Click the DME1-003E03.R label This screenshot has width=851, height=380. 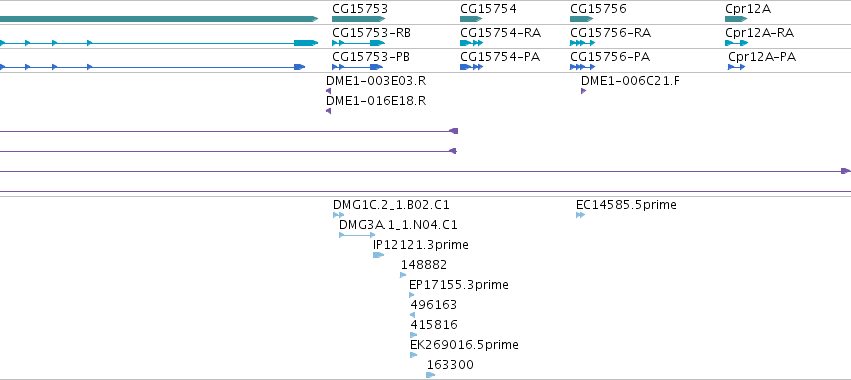(x=376, y=81)
